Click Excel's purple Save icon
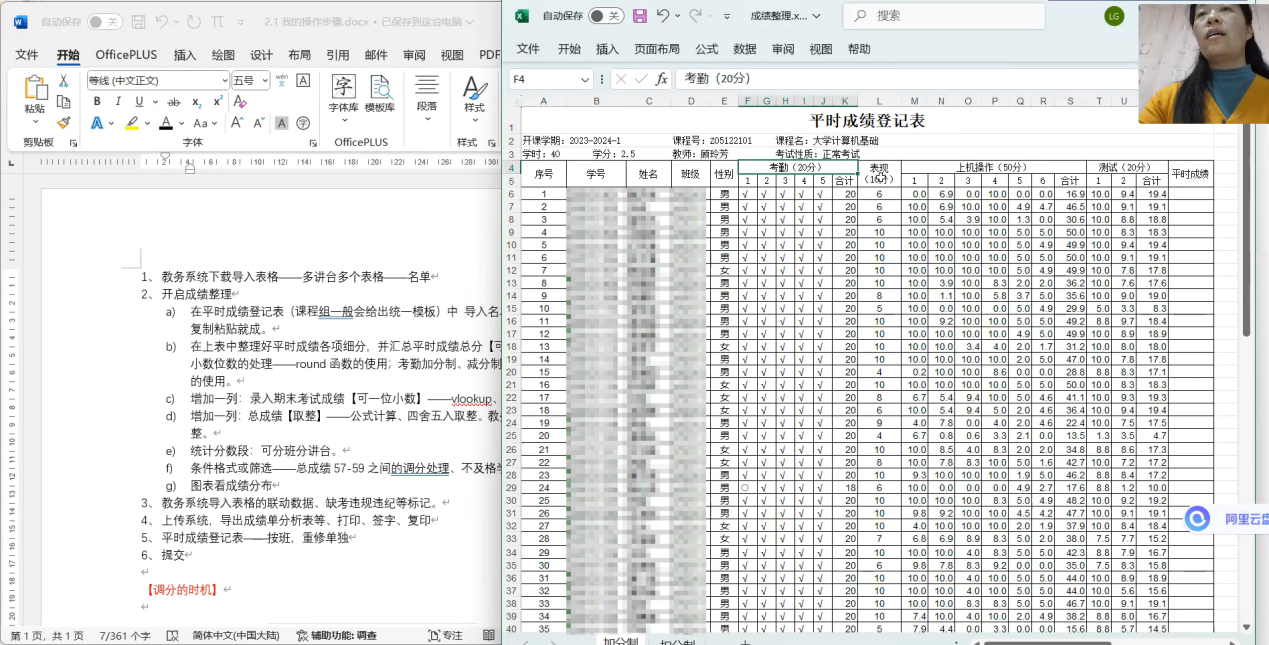1269x645 pixels. 640,16
